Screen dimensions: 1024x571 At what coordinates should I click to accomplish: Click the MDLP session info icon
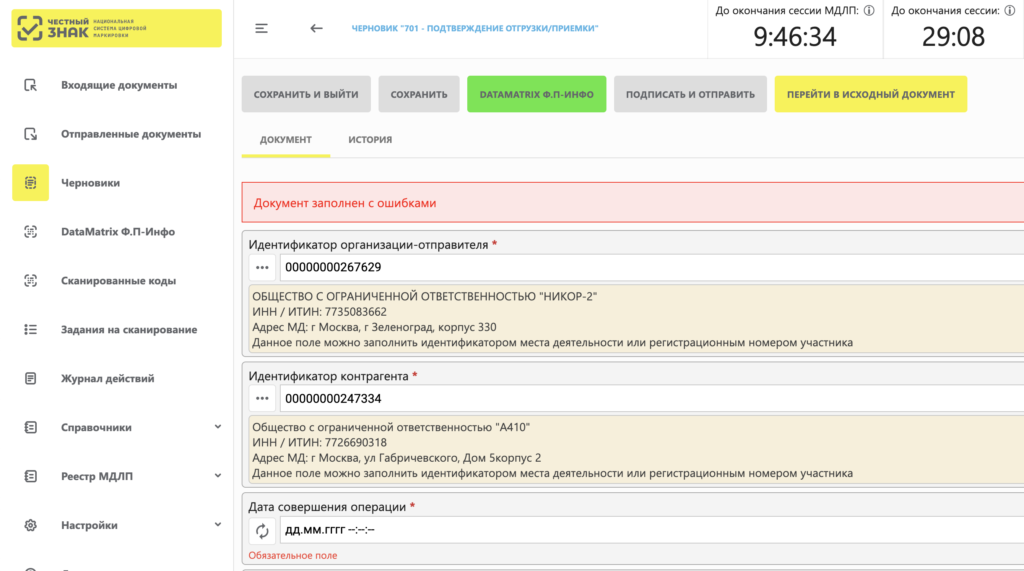[x=868, y=11]
